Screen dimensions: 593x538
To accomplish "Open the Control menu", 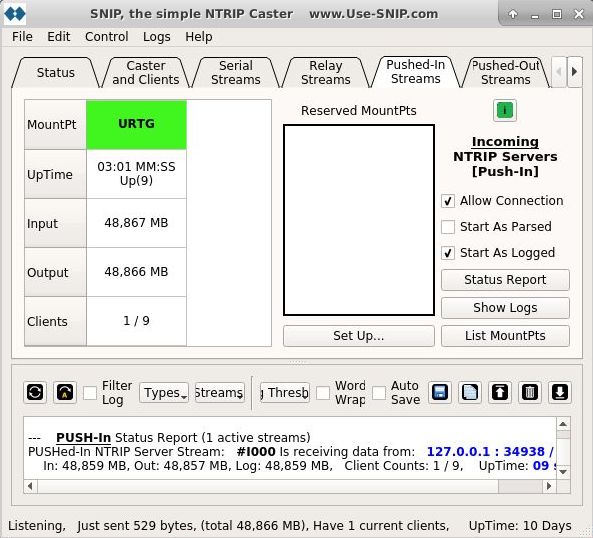I will (107, 37).
